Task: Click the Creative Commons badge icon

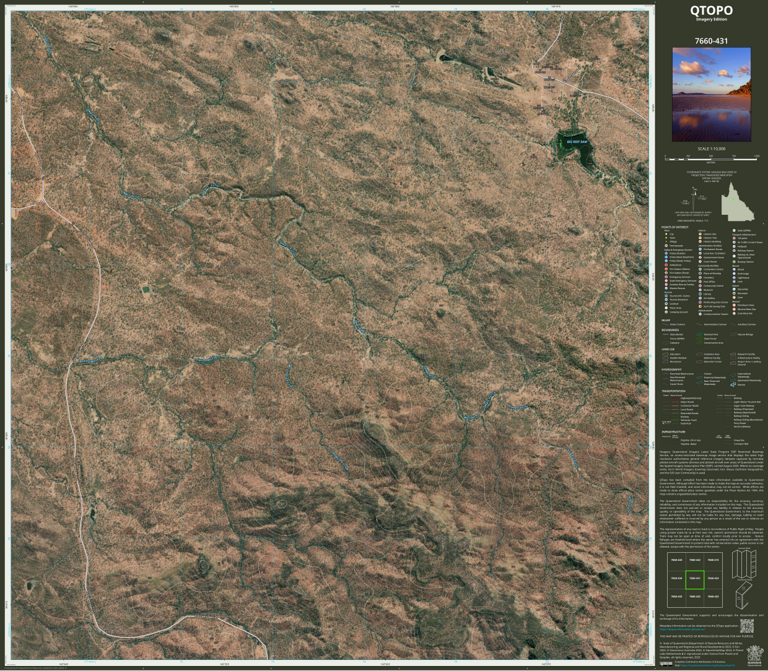Action: pos(666,664)
